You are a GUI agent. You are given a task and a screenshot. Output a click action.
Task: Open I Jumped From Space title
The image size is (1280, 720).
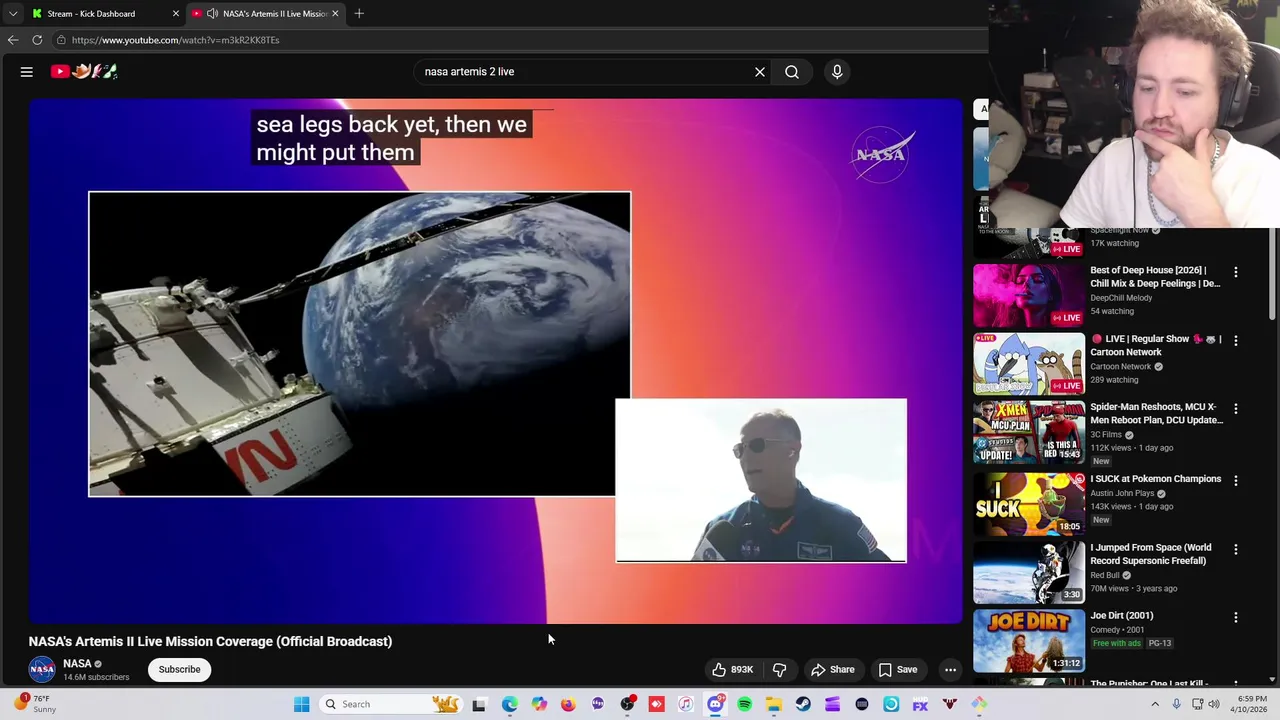[x=1151, y=554]
